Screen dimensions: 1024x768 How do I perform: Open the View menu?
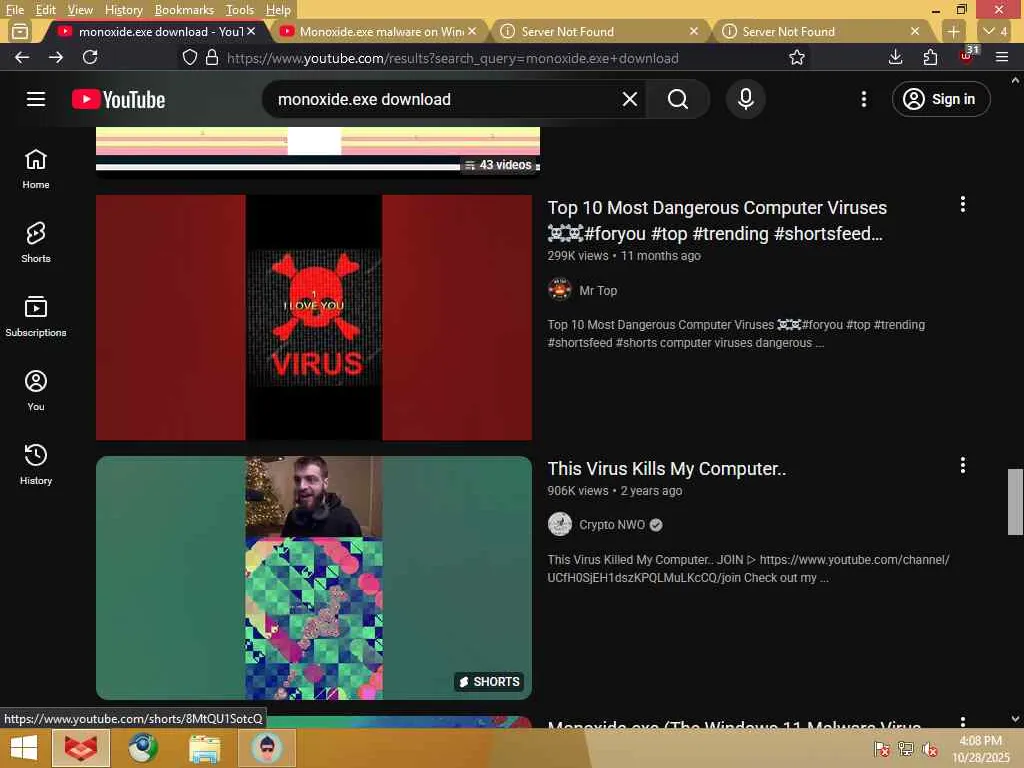(x=80, y=10)
